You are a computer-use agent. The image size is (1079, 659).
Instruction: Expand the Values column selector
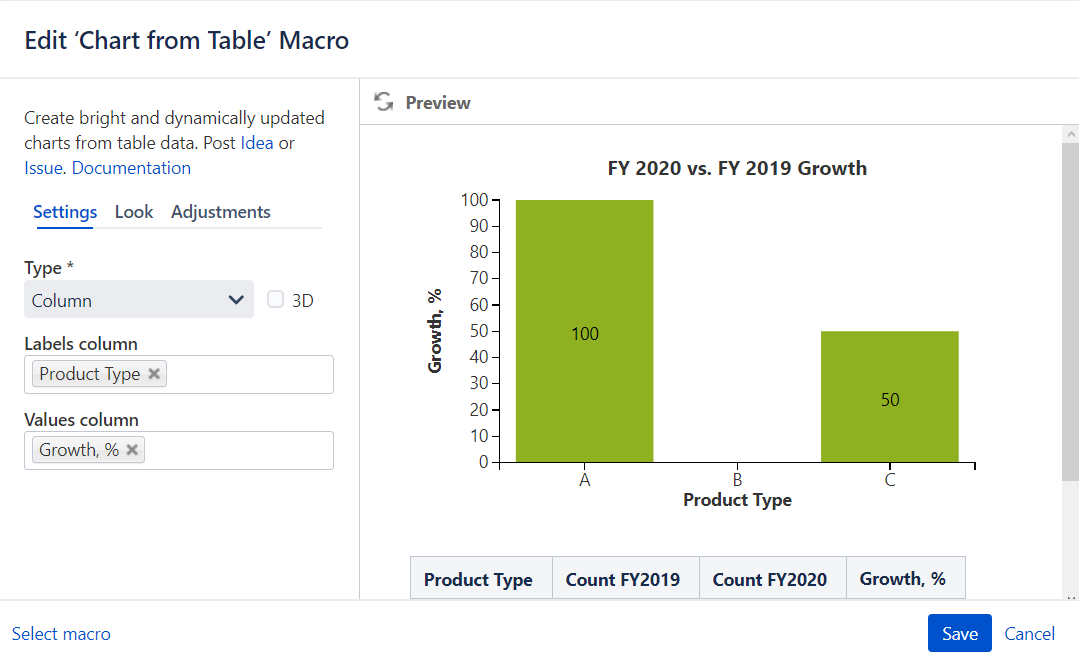(x=250, y=450)
